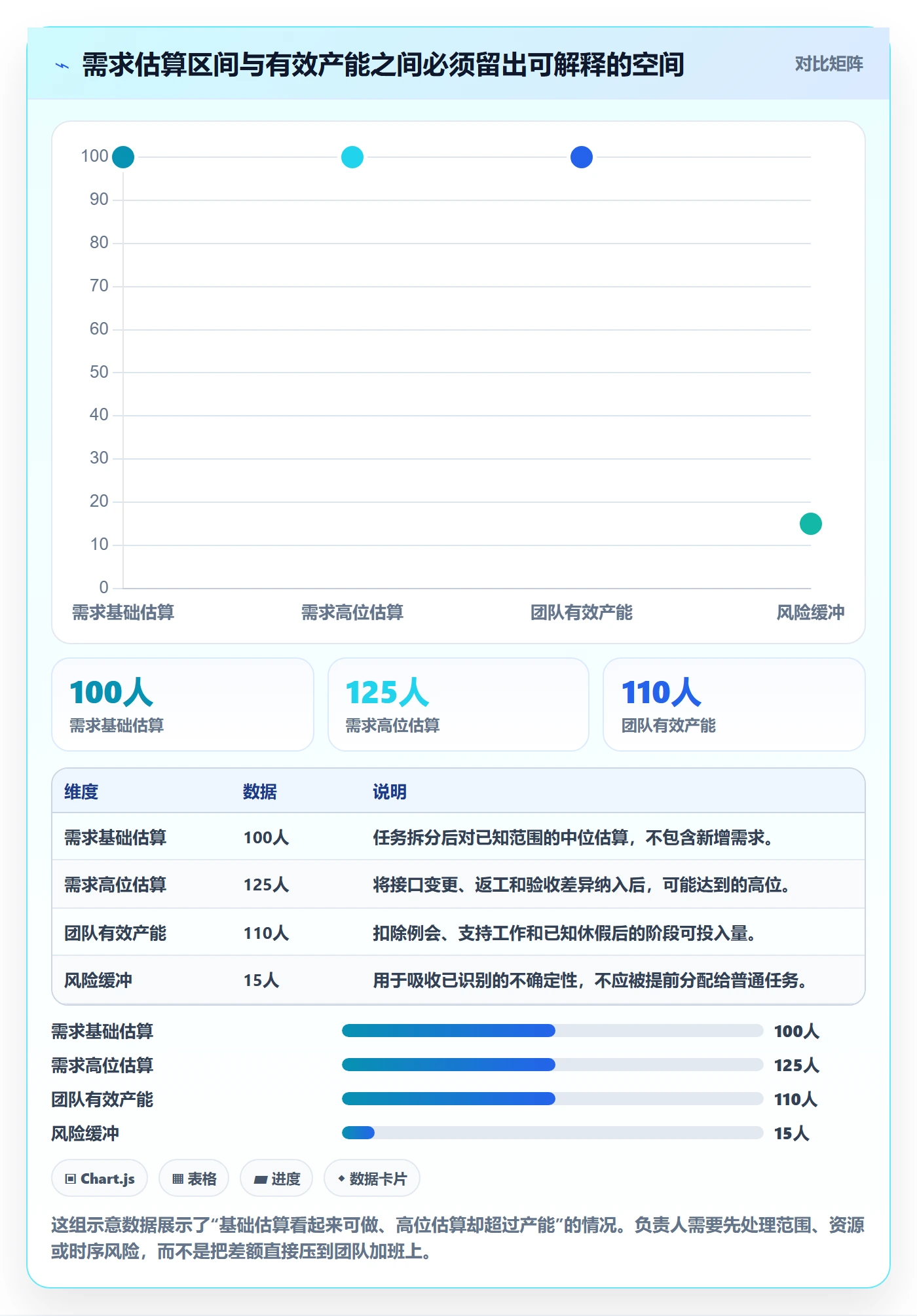Select the 需求基础估算 data point on the chart

point(123,157)
